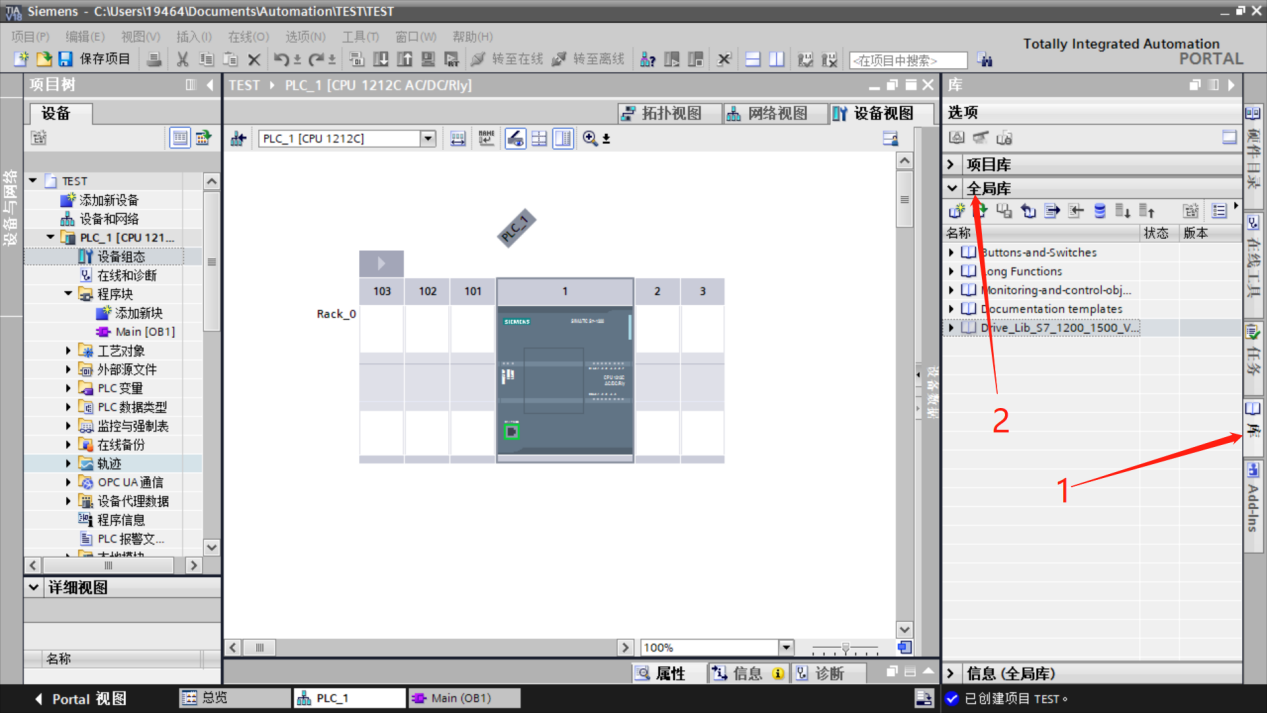Screen dimensions: 1267x713
Task: Toggle details mode in library list
Action: pos(1219,211)
